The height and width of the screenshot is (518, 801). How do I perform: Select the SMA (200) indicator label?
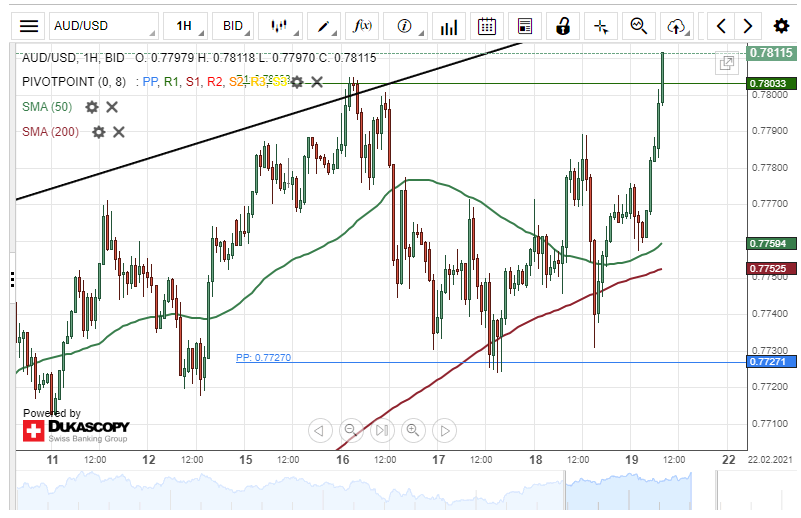51,132
